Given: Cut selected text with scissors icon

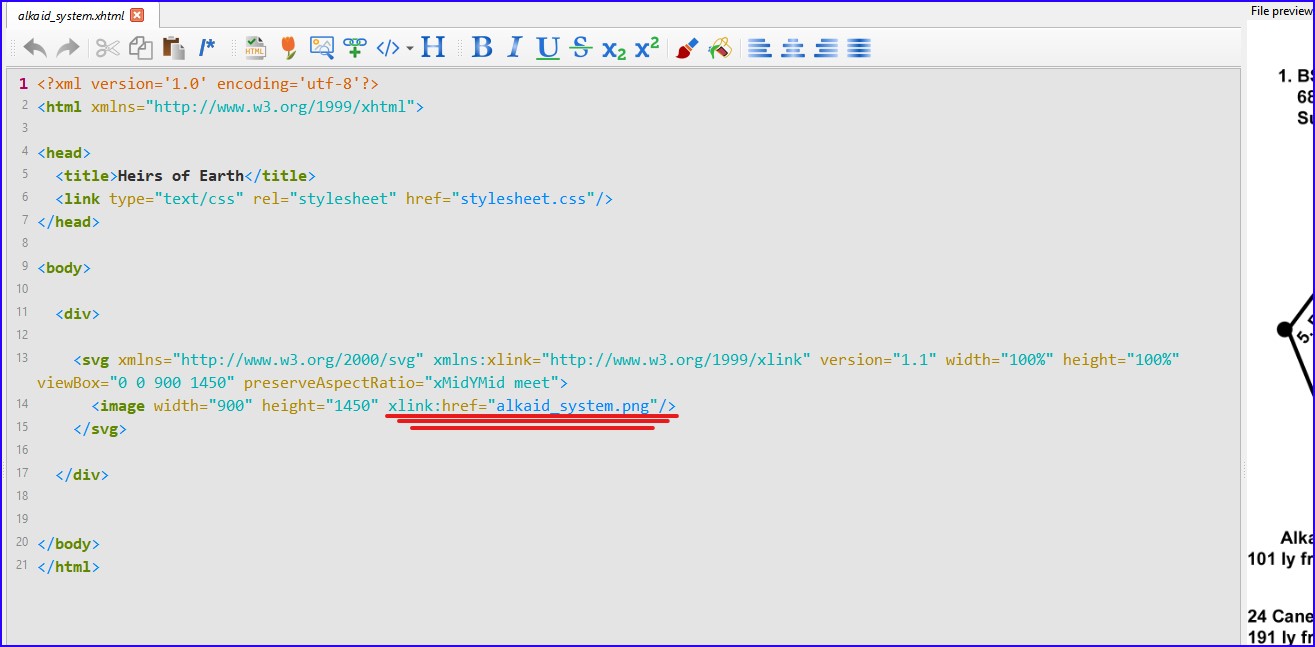Looking at the screenshot, I should click(107, 47).
